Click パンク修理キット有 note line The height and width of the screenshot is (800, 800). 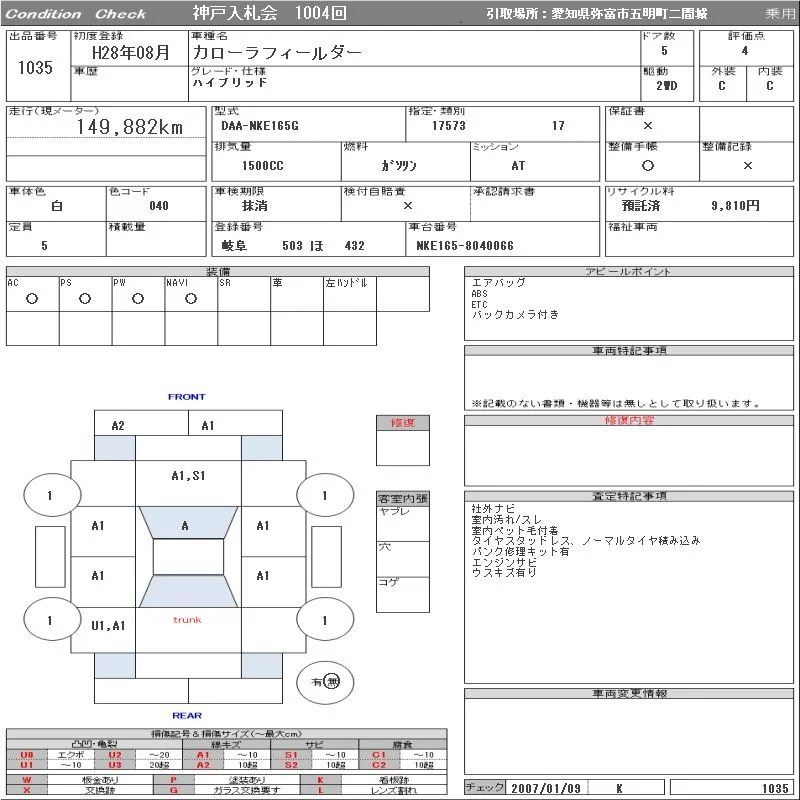coord(520,552)
